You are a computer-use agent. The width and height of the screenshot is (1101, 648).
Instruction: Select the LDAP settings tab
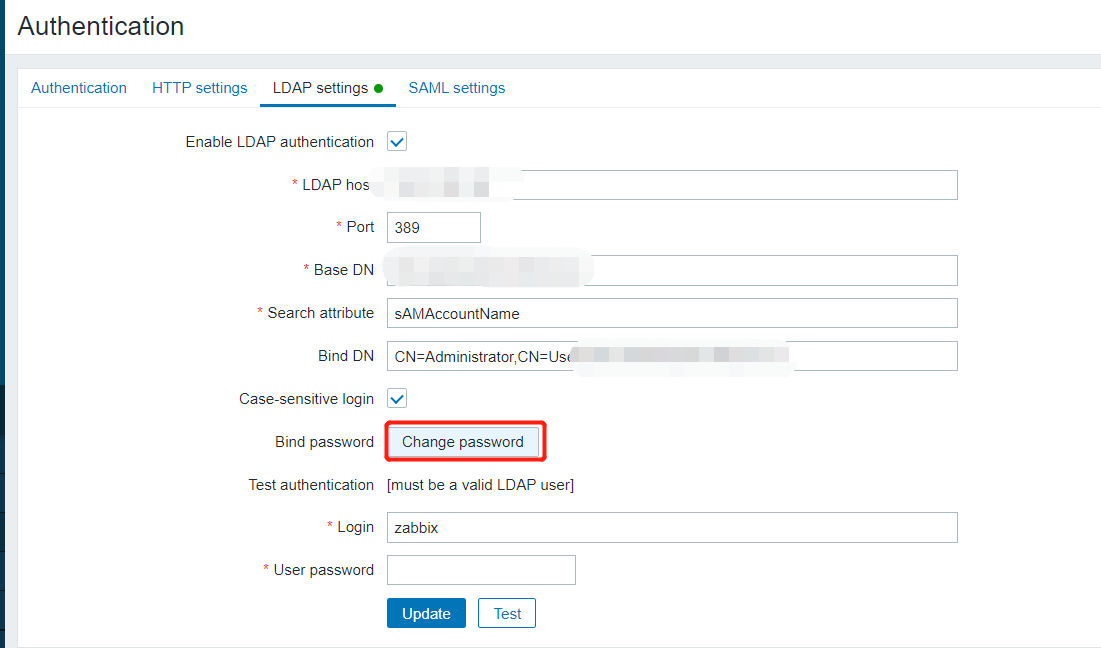click(x=320, y=88)
